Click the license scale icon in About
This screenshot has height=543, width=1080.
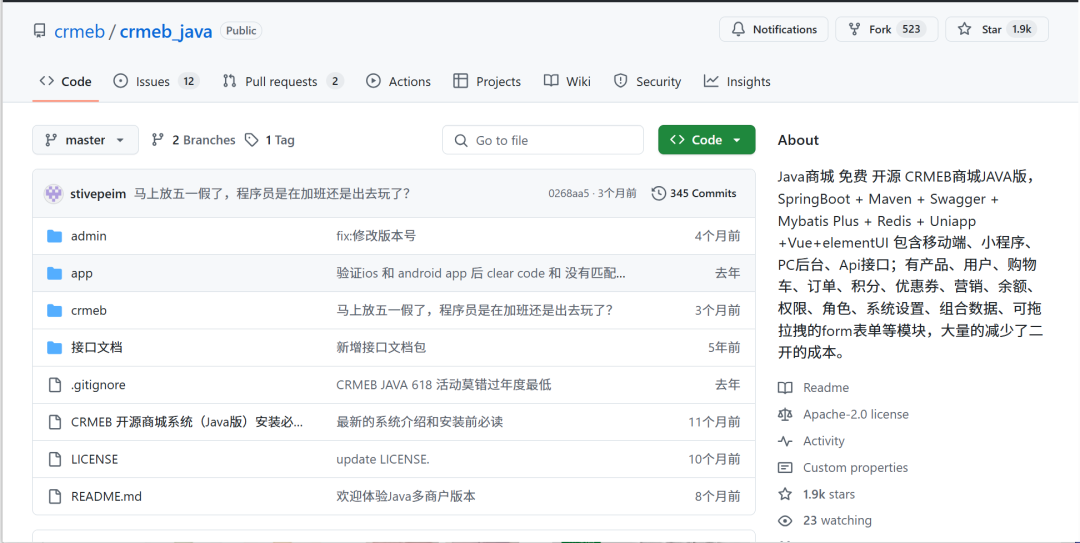[785, 414]
